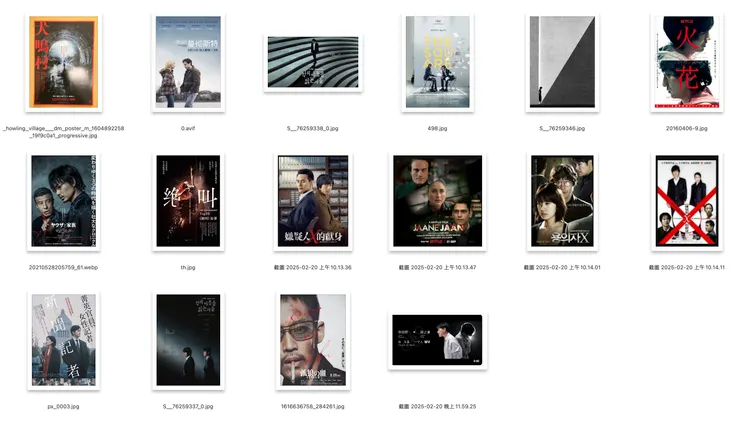Select the red X cross poster thumbnail

[687, 201]
